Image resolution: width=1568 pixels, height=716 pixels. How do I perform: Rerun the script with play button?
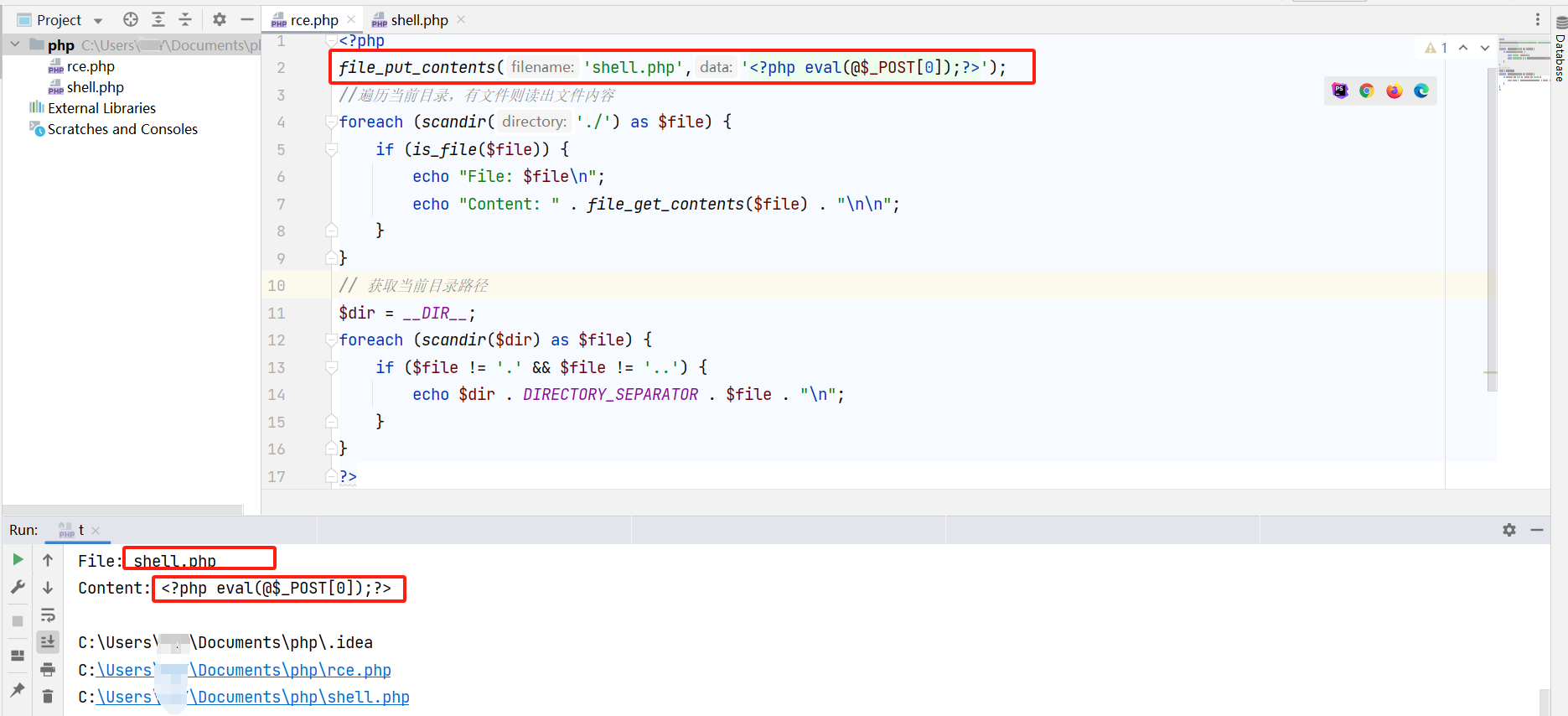18,559
